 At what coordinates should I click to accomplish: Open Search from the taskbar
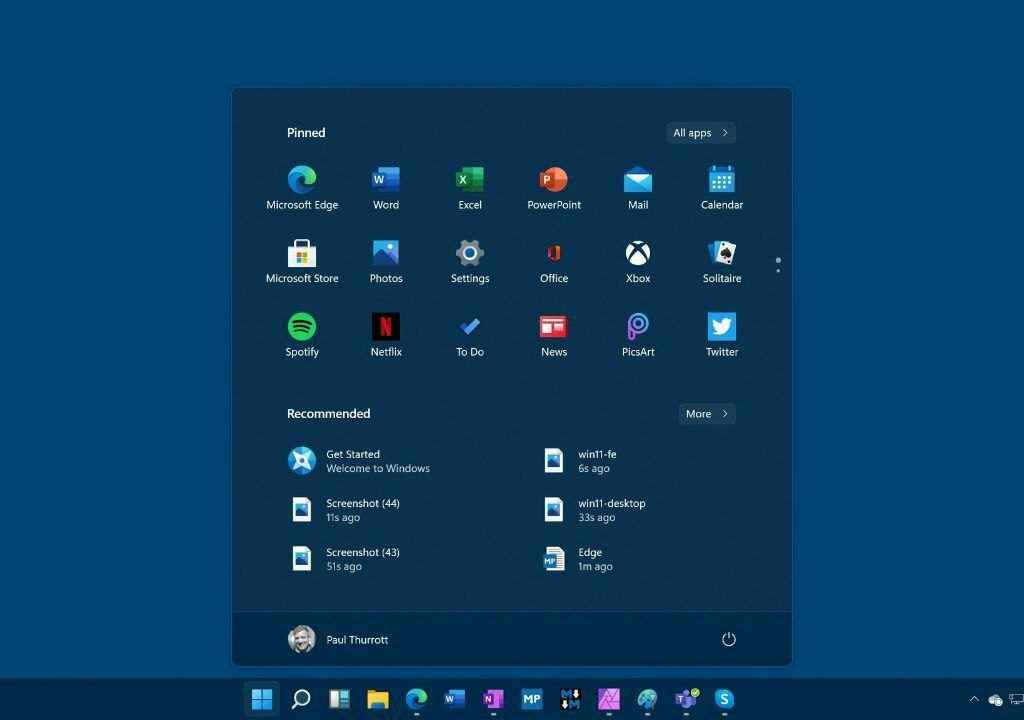click(300, 699)
